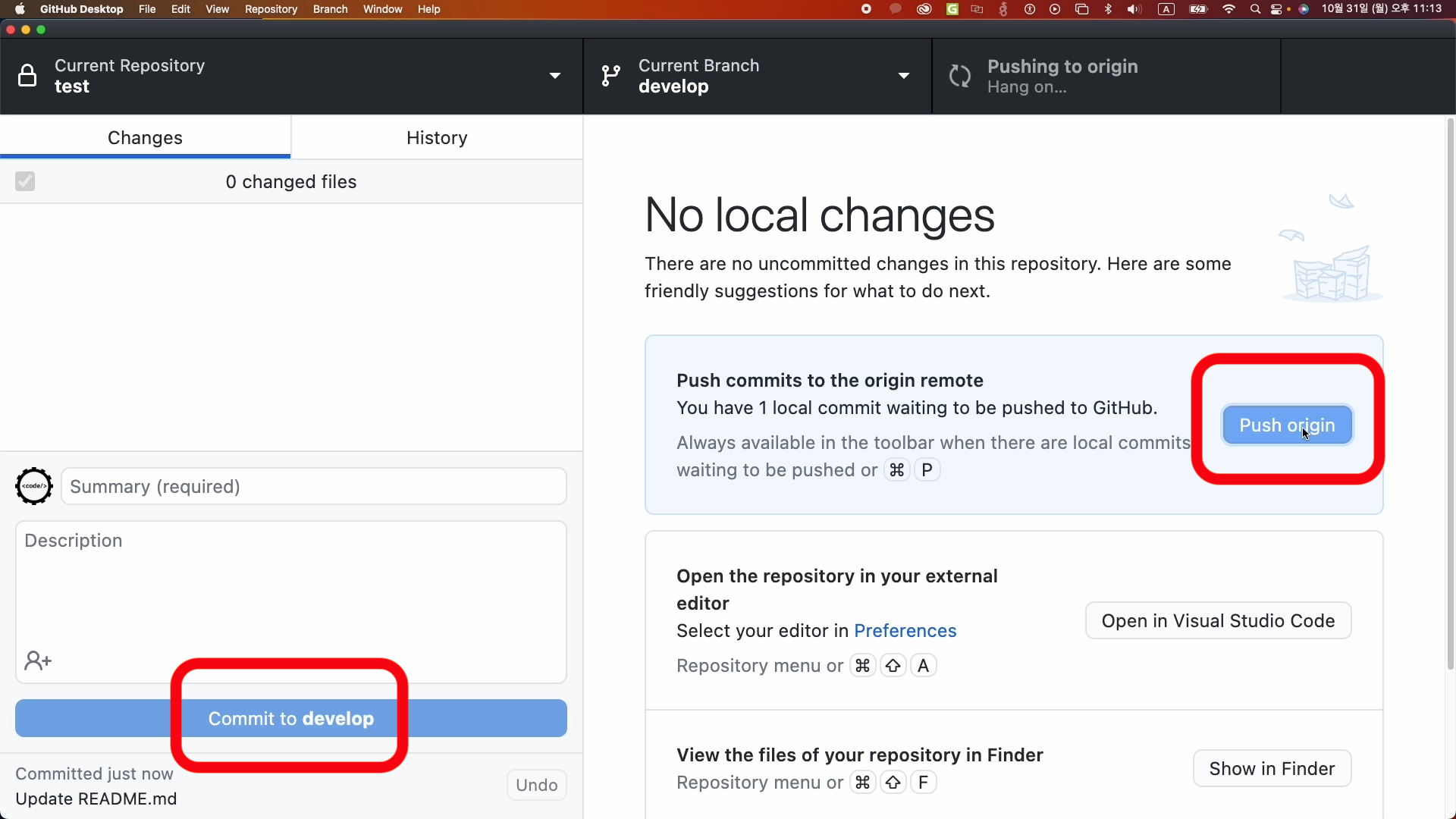1456x819 pixels.
Task: Expand the Current Repository dropdown
Action: pyautogui.click(x=554, y=76)
